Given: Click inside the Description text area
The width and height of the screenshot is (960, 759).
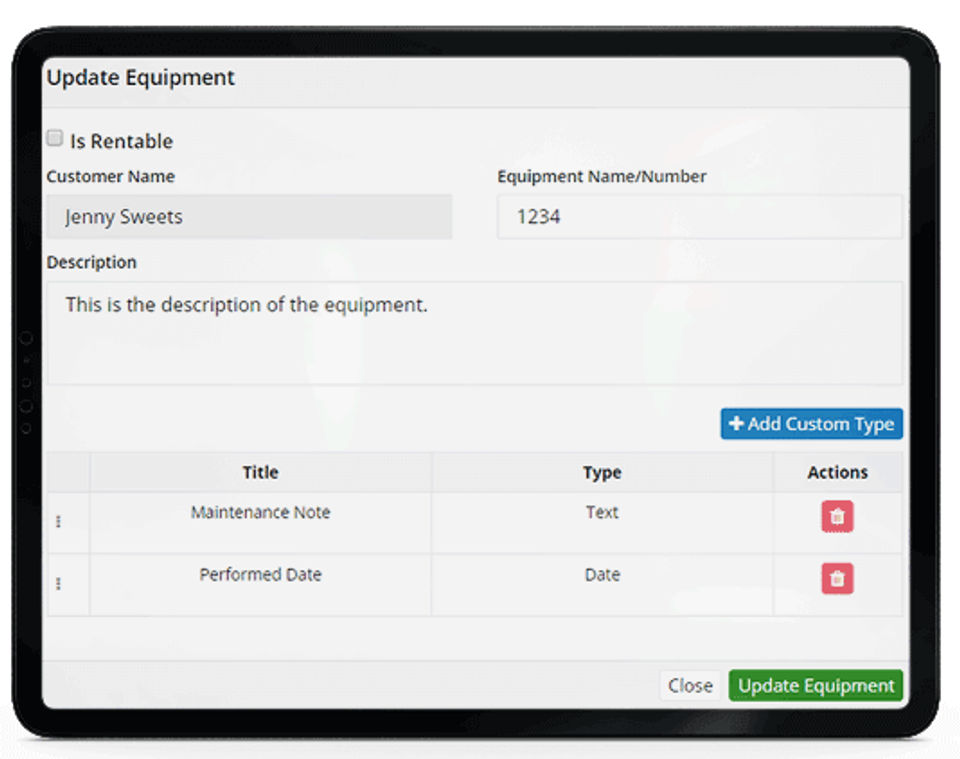Looking at the screenshot, I should pyautogui.click(x=474, y=333).
